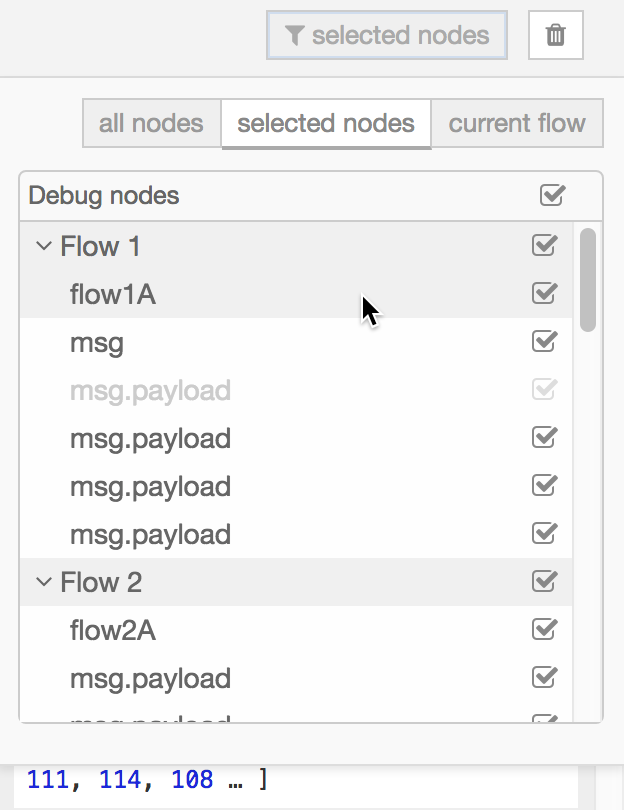Switch to the all nodes tab
The image size is (624, 810).
(x=151, y=123)
